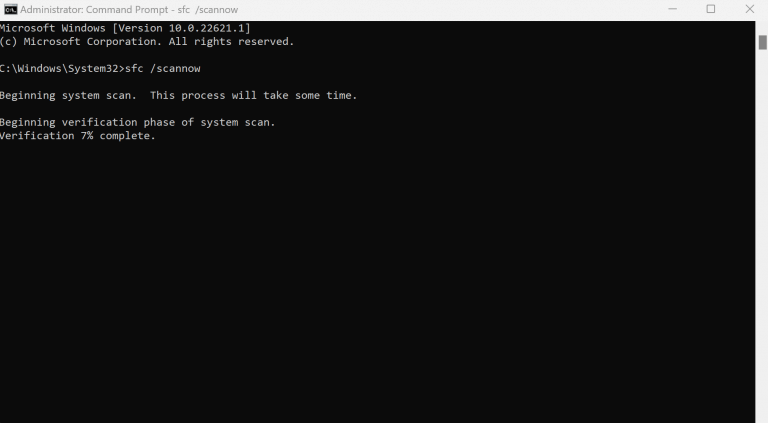Click the Microsoft Windows version line
768x423 pixels.
point(125,28)
